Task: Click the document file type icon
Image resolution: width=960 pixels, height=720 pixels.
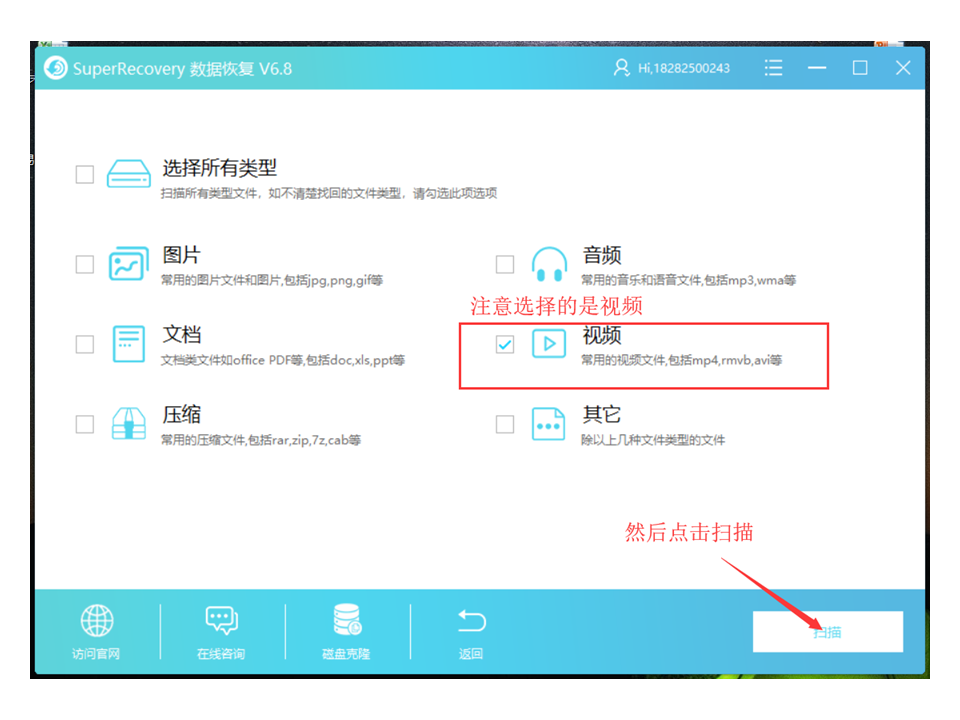Action: 129,344
